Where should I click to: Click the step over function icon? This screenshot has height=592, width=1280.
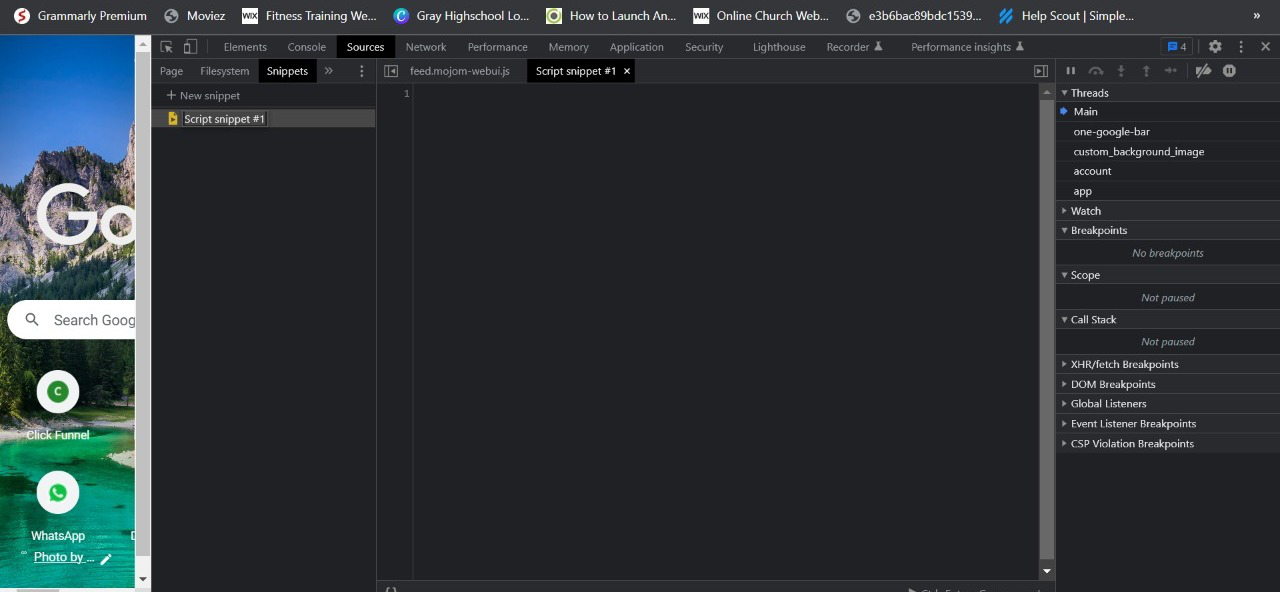pos(1096,71)
